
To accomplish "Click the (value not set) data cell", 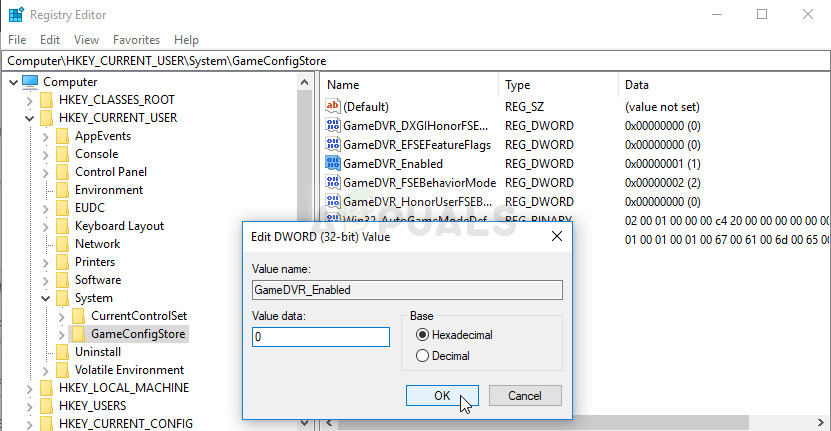I will pos(662,107).
